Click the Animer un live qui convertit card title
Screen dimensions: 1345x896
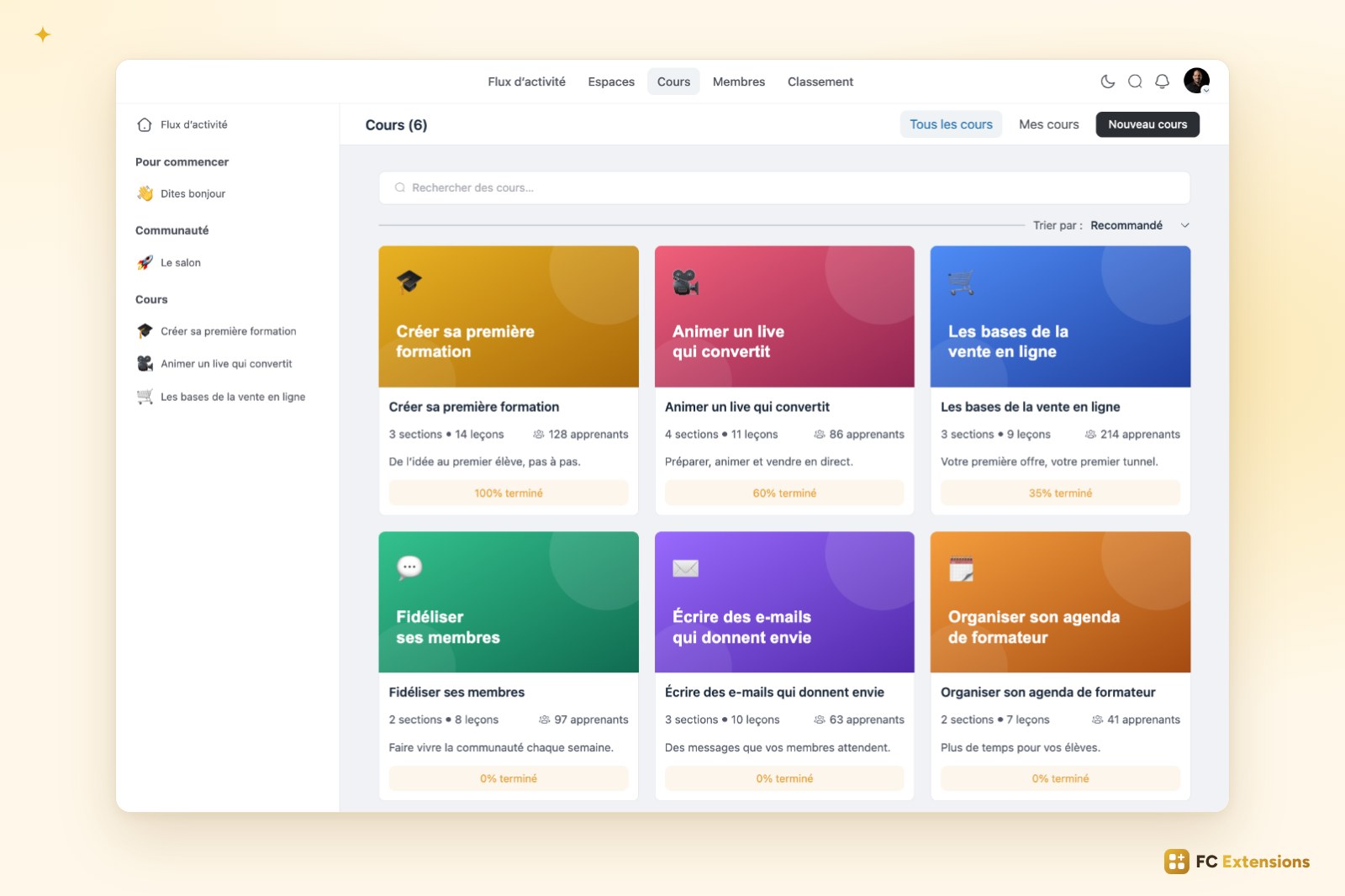point(746,407)
